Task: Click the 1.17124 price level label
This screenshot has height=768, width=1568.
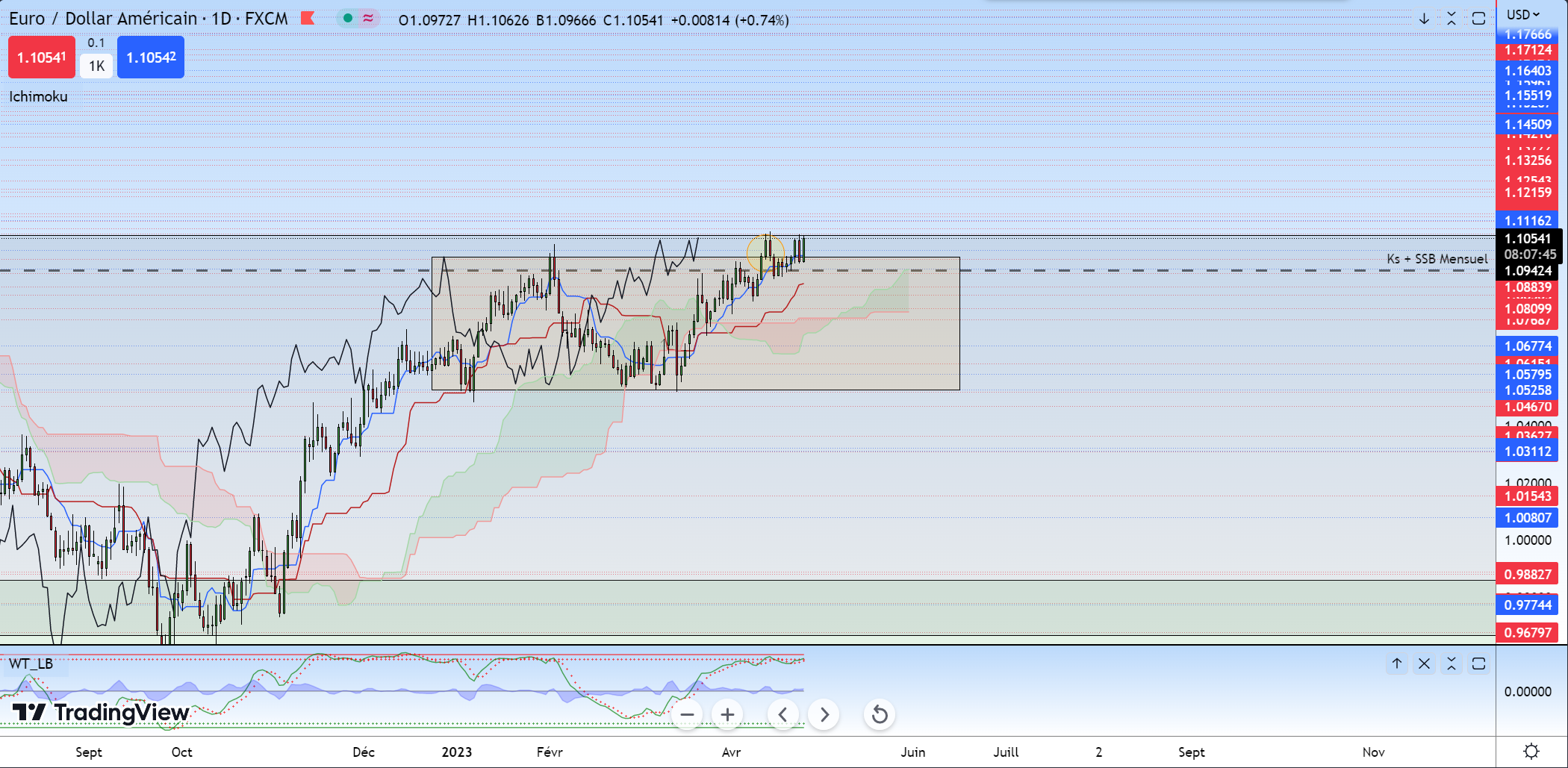Action: (1528, 51)
